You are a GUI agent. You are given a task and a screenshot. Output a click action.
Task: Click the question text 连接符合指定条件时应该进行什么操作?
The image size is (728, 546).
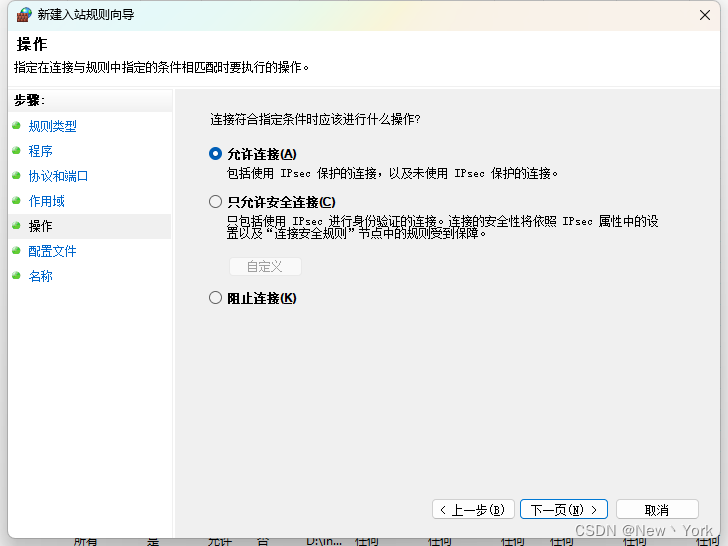coord(315,119)
